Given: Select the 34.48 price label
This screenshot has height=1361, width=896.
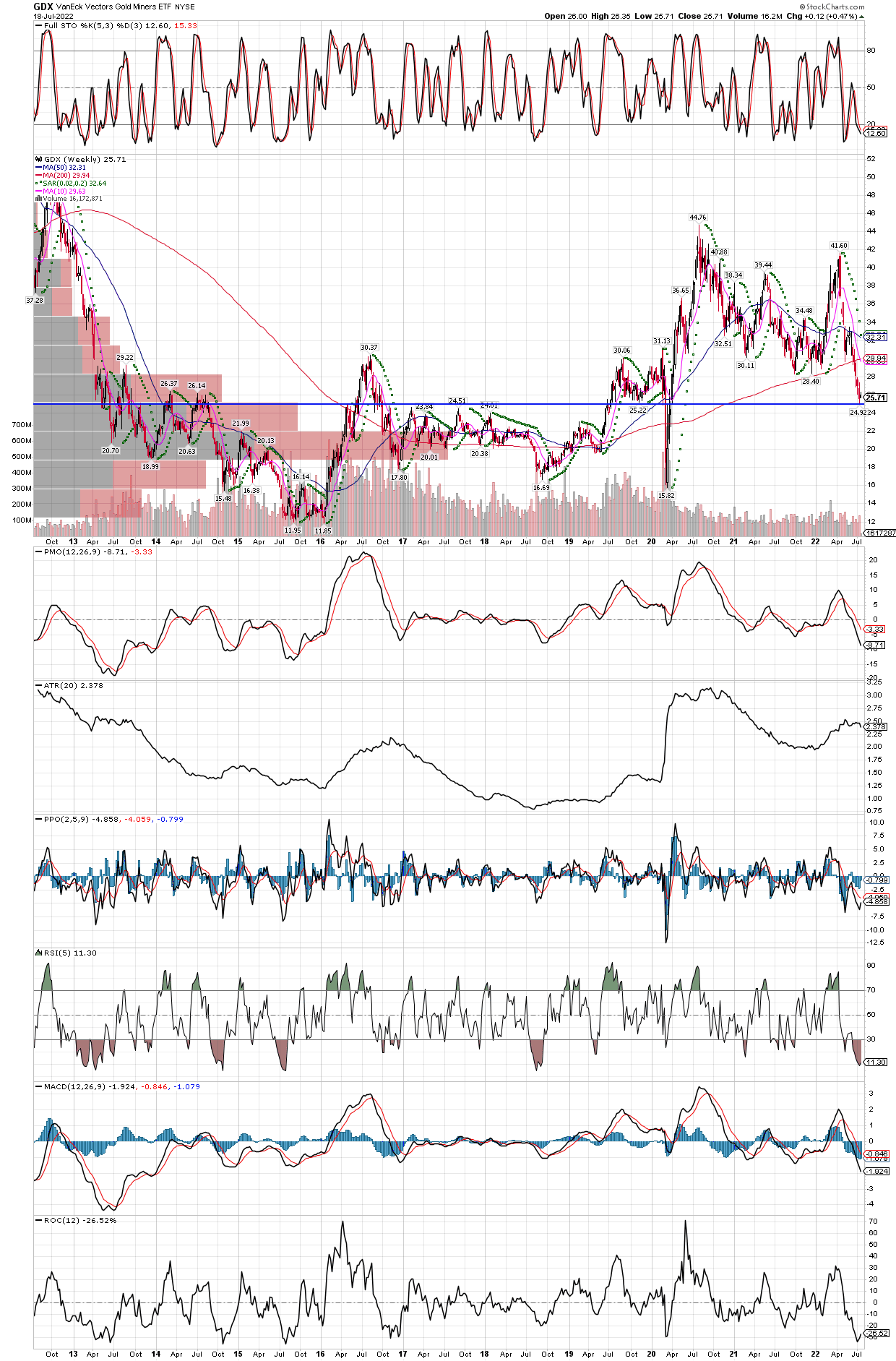Looking at the screenshot, I should point(804,311).
